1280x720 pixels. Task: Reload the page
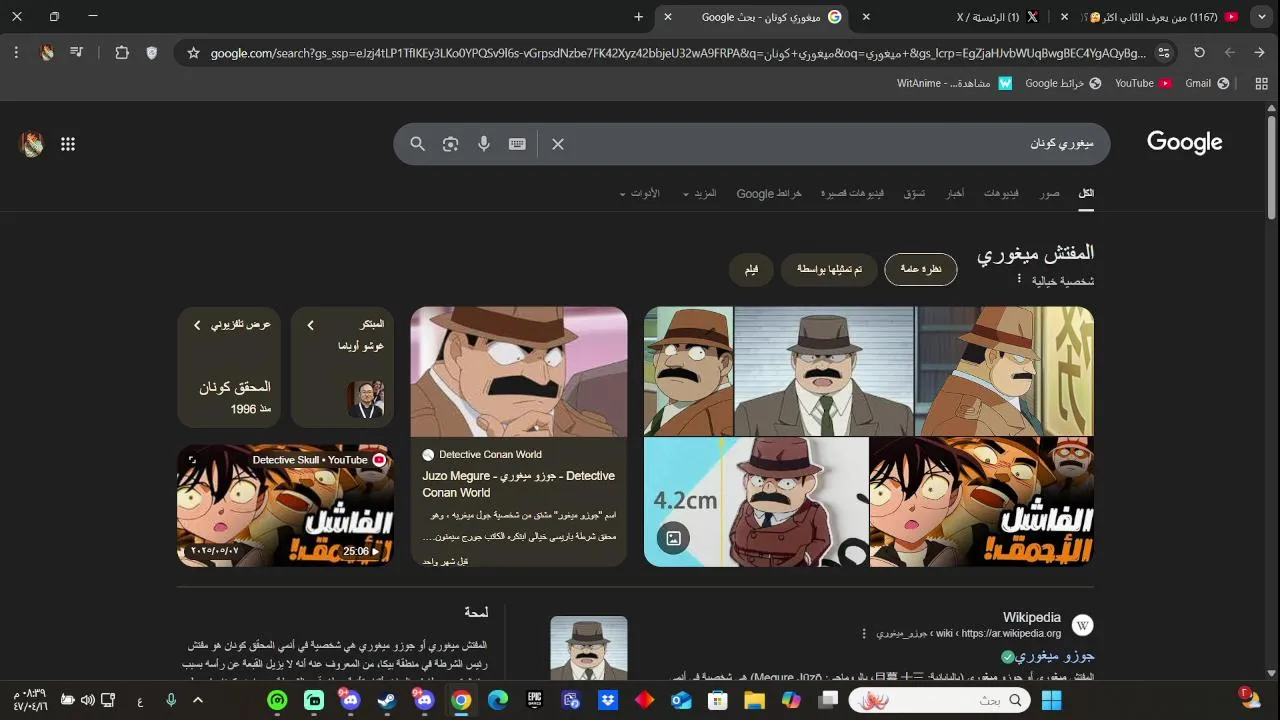click(x=1199, y=53)
